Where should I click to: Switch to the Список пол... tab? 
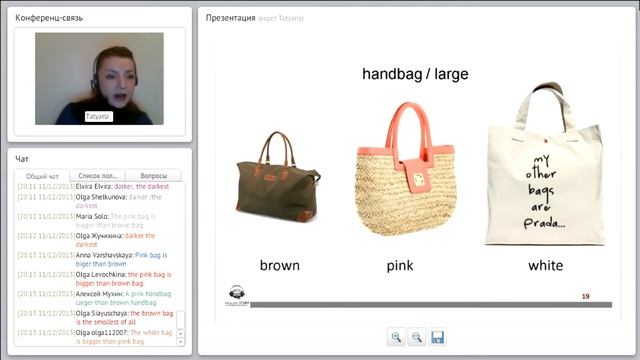98,176
